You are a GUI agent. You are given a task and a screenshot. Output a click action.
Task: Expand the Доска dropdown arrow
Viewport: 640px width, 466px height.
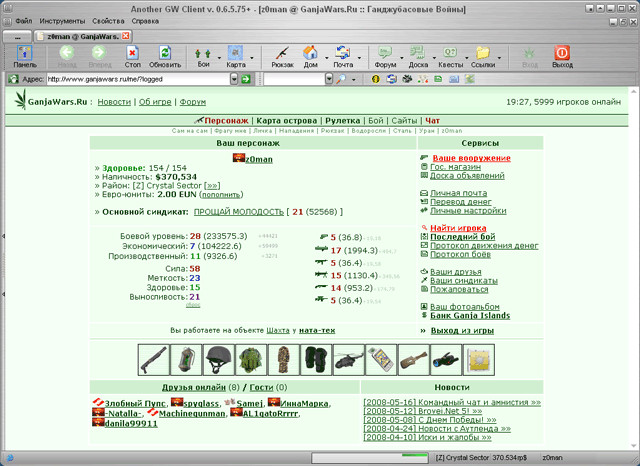[x=434, y=58]
